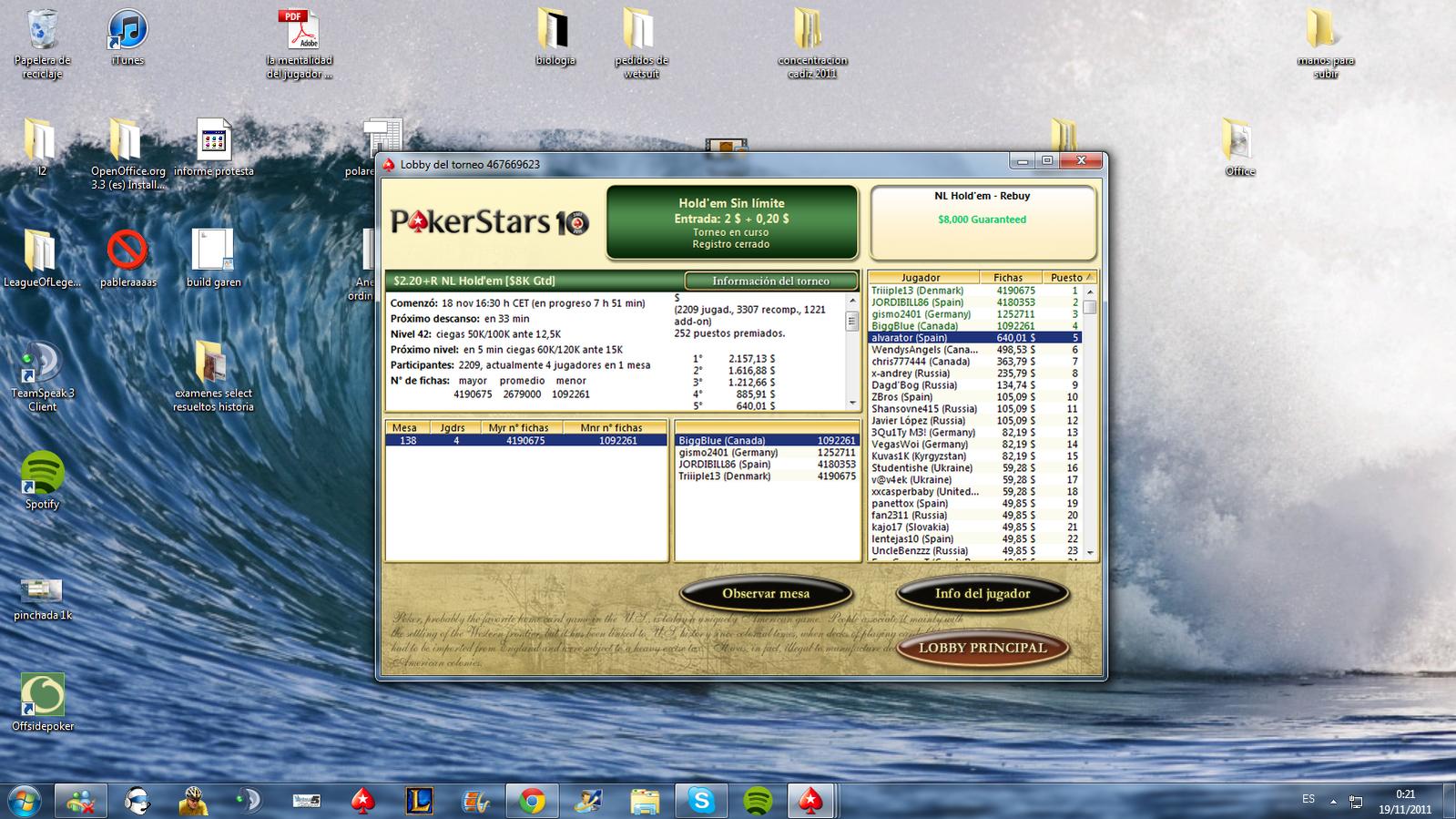Screen dimensions: 1456x819
Task: Select WendysAngels player row
Action: point(975,350)
